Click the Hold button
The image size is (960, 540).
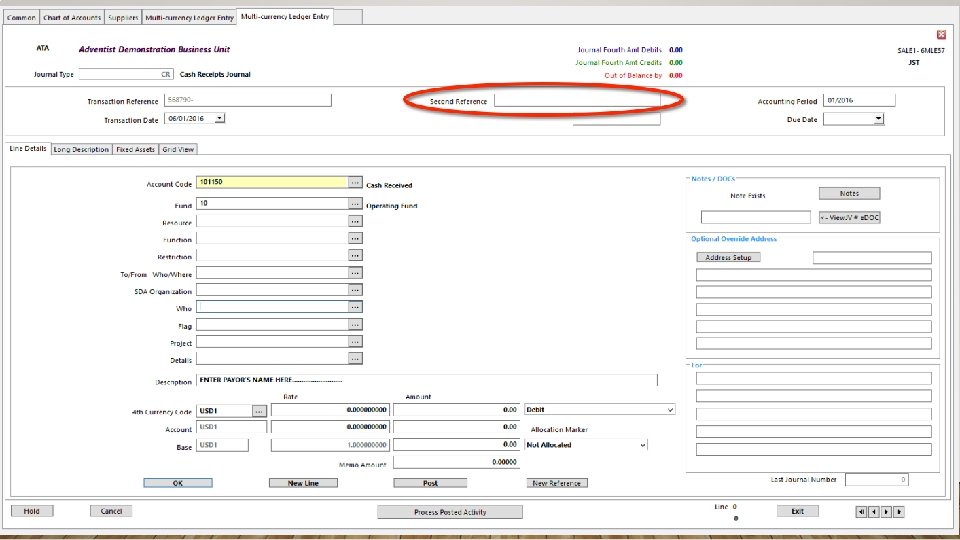pos(32,511)
